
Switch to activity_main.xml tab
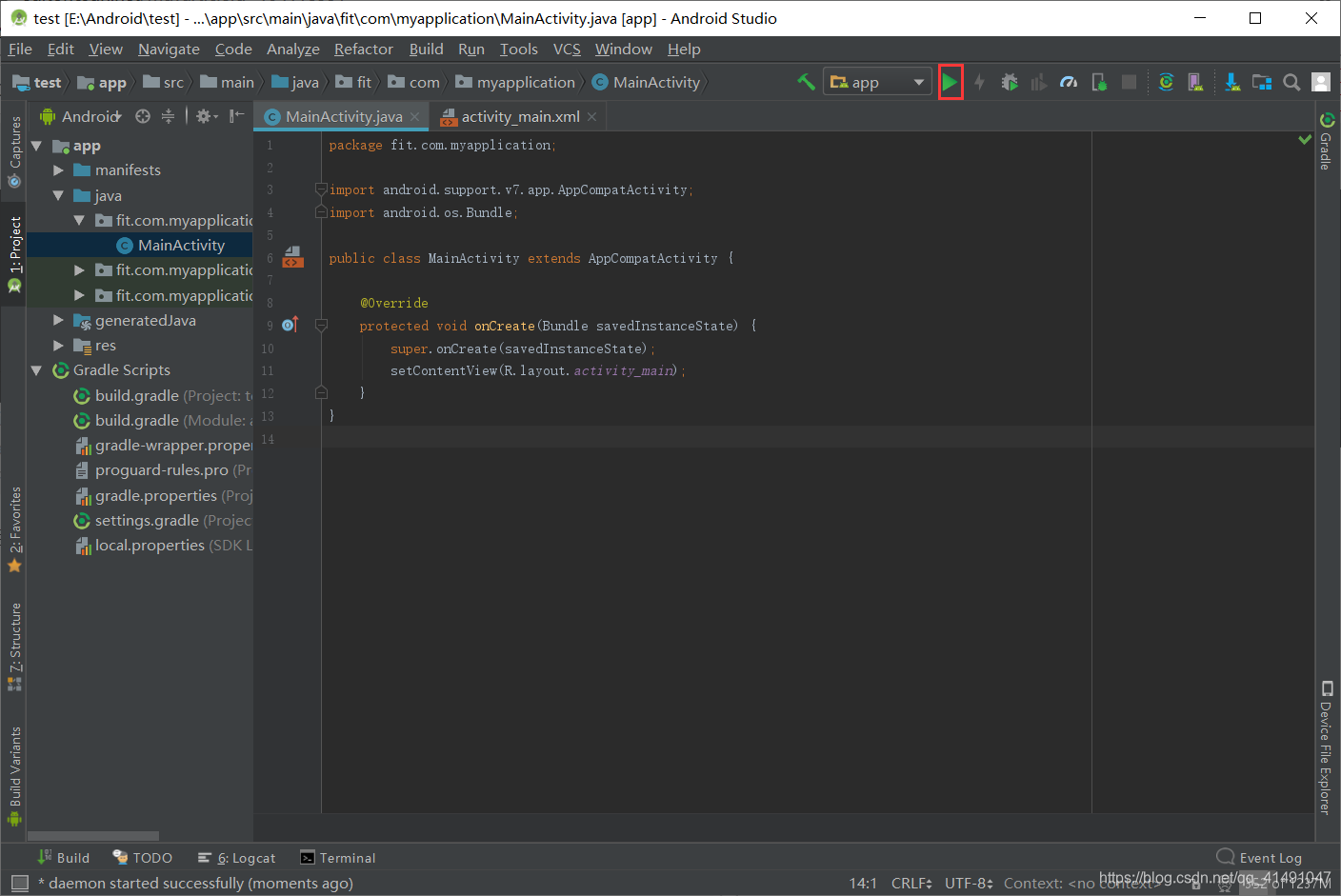point(520,116)
